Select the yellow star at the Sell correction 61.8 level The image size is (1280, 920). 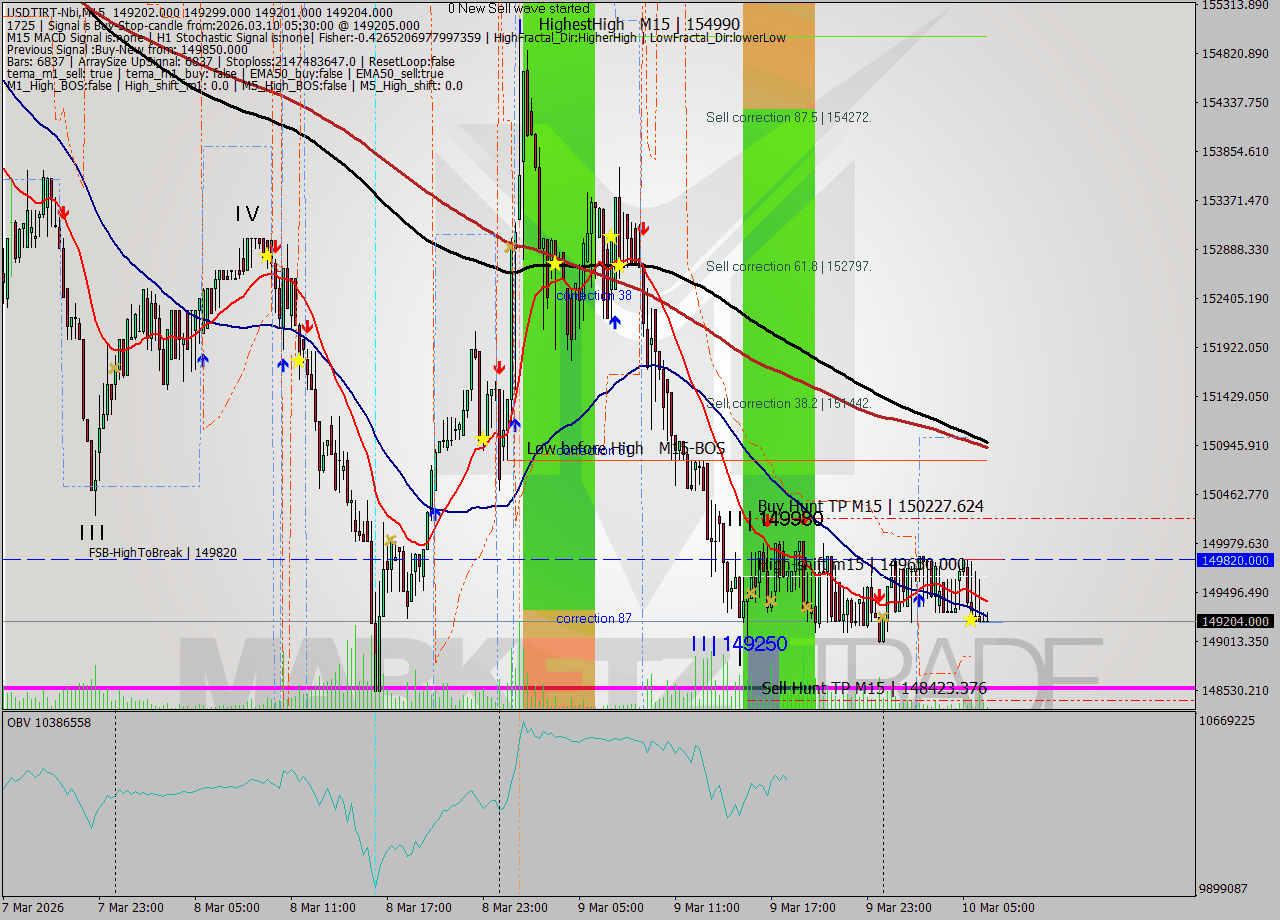coord(619,266)
